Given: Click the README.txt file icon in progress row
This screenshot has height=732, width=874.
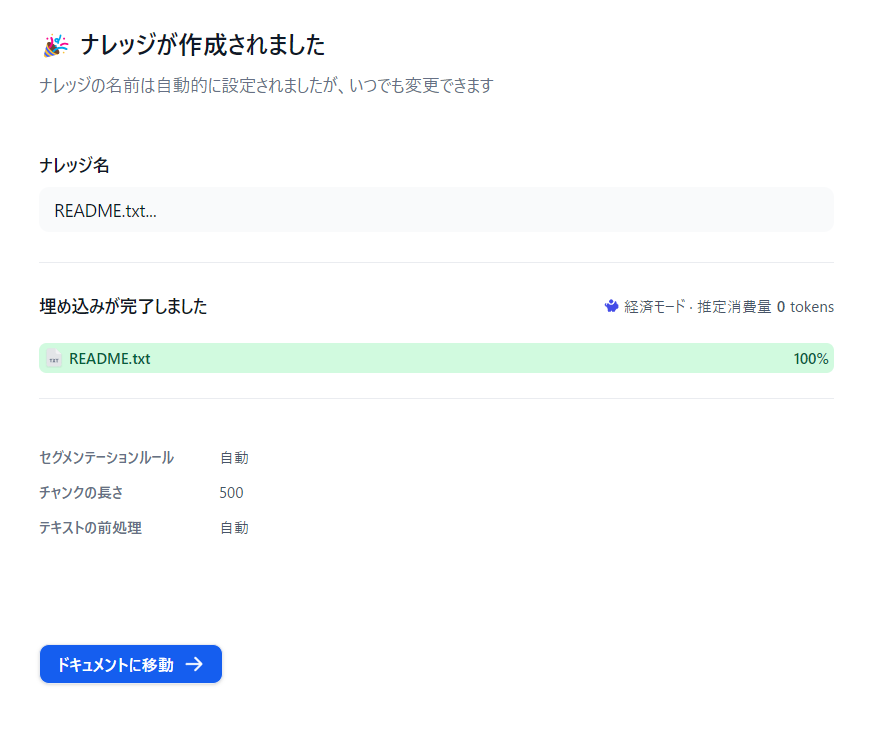Looking at the screenshot, I should (54, 358).
